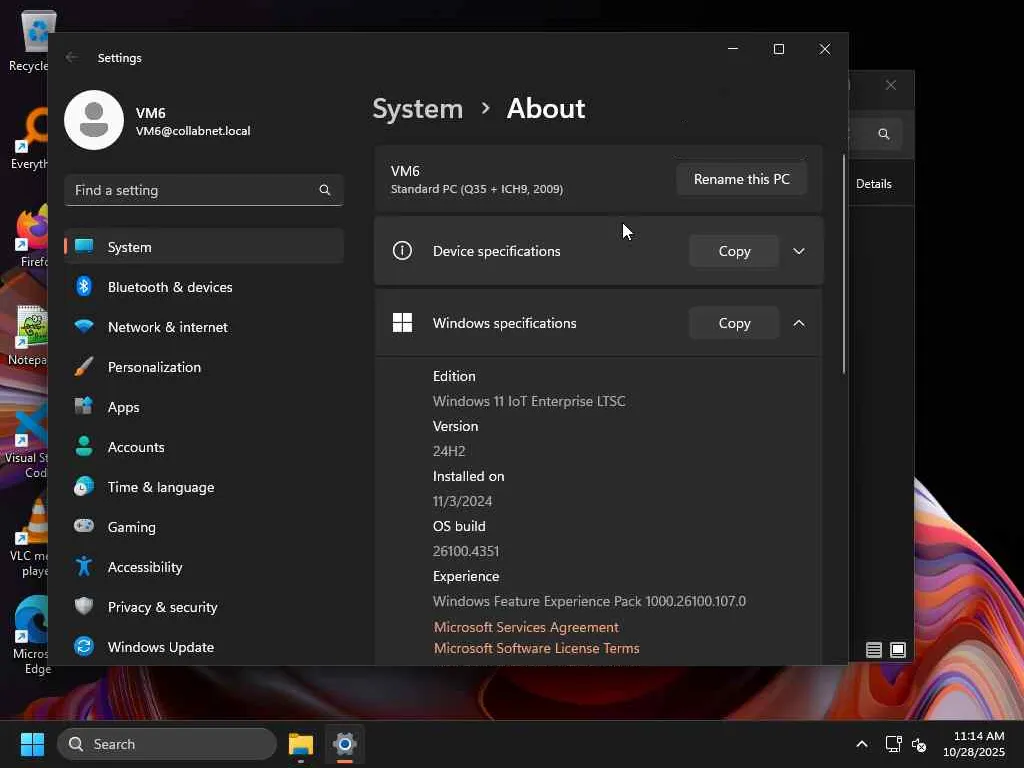1024x768 pixels.
Task: Click the Settings back arrow
Action: pos(72,57)
